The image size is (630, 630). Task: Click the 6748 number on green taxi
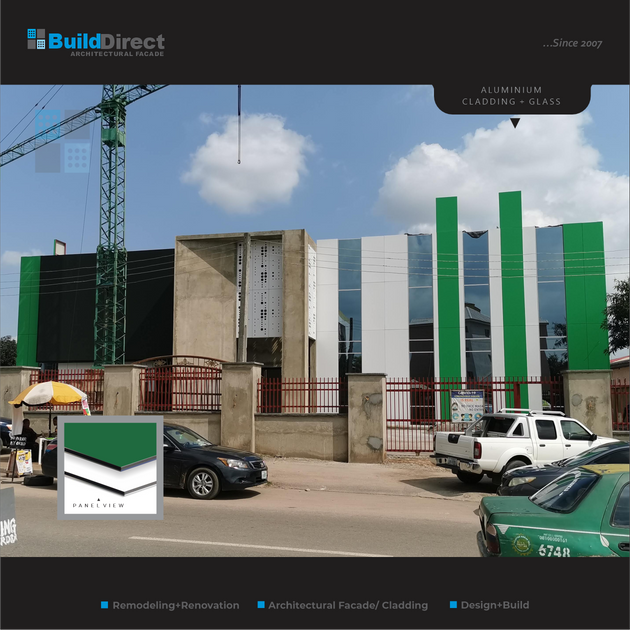[554, 549]
